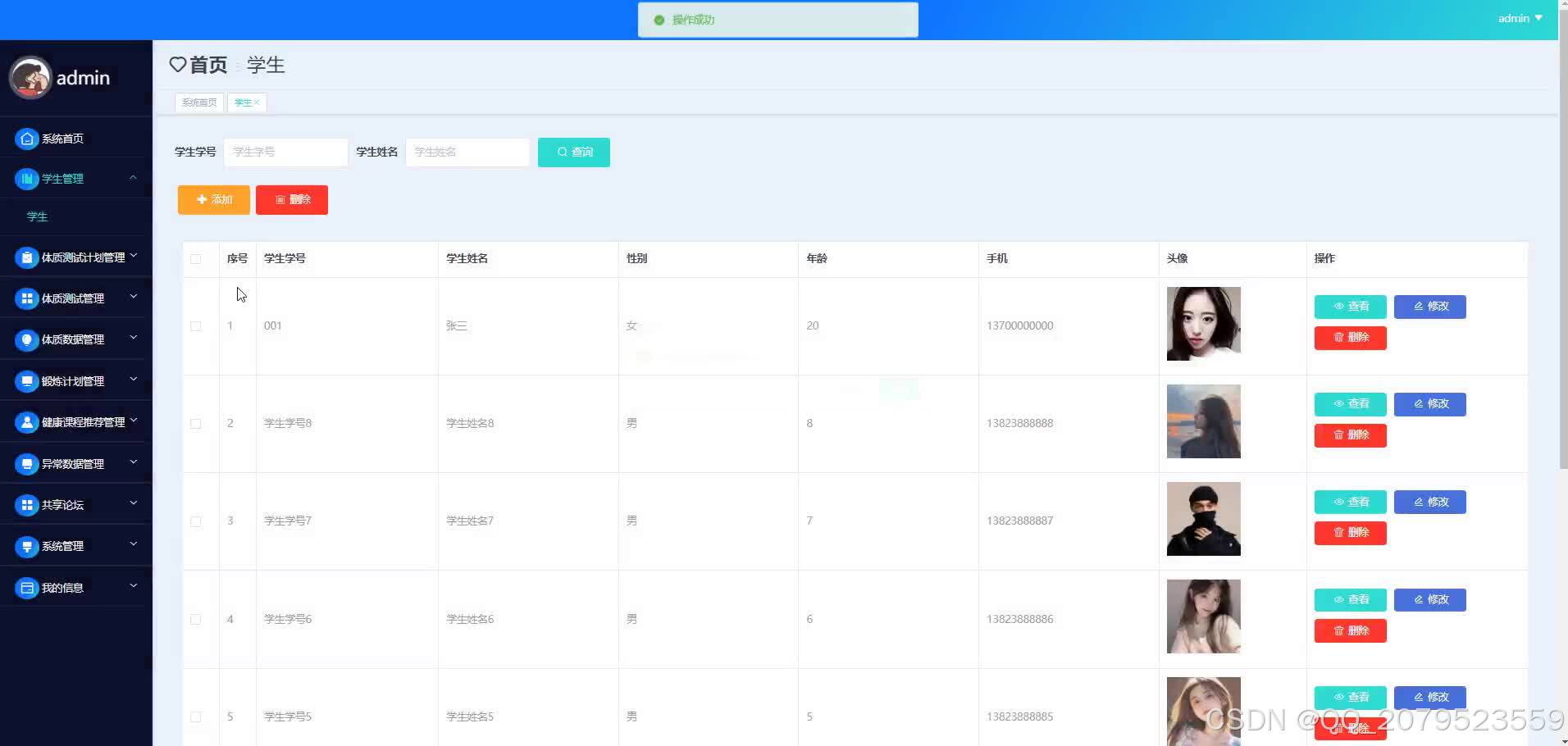Image resolution: width=1568 pixels, height=746 pixels.
Task: Click the 健康课程推荐管理 person icon
Action: [x=27, y=422]
